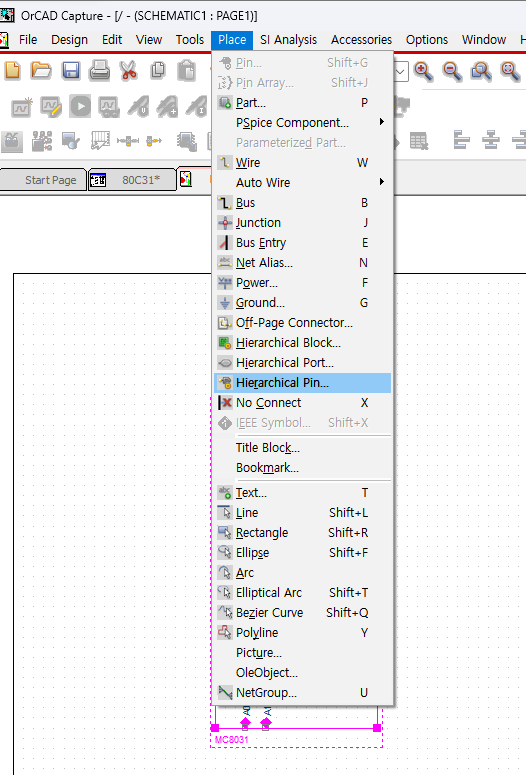Screen dimensions: 526x775
Task: Align selected objects to horizontal center
Action: pyautogui.click(x=490, y=139)
